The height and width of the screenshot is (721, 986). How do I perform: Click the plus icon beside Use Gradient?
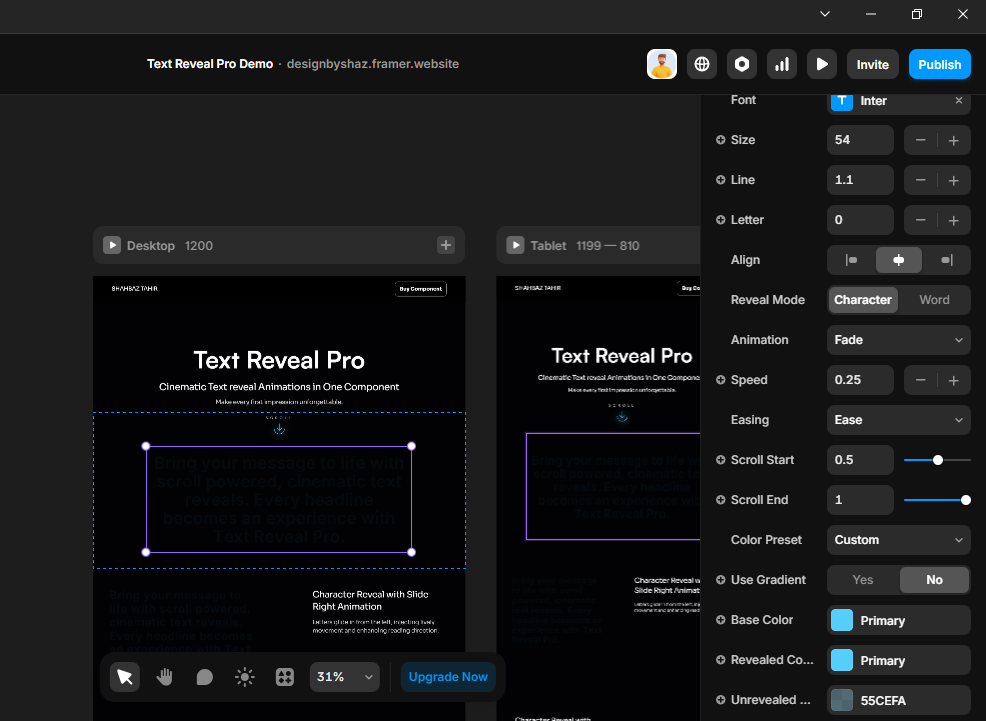click(721, 580)
